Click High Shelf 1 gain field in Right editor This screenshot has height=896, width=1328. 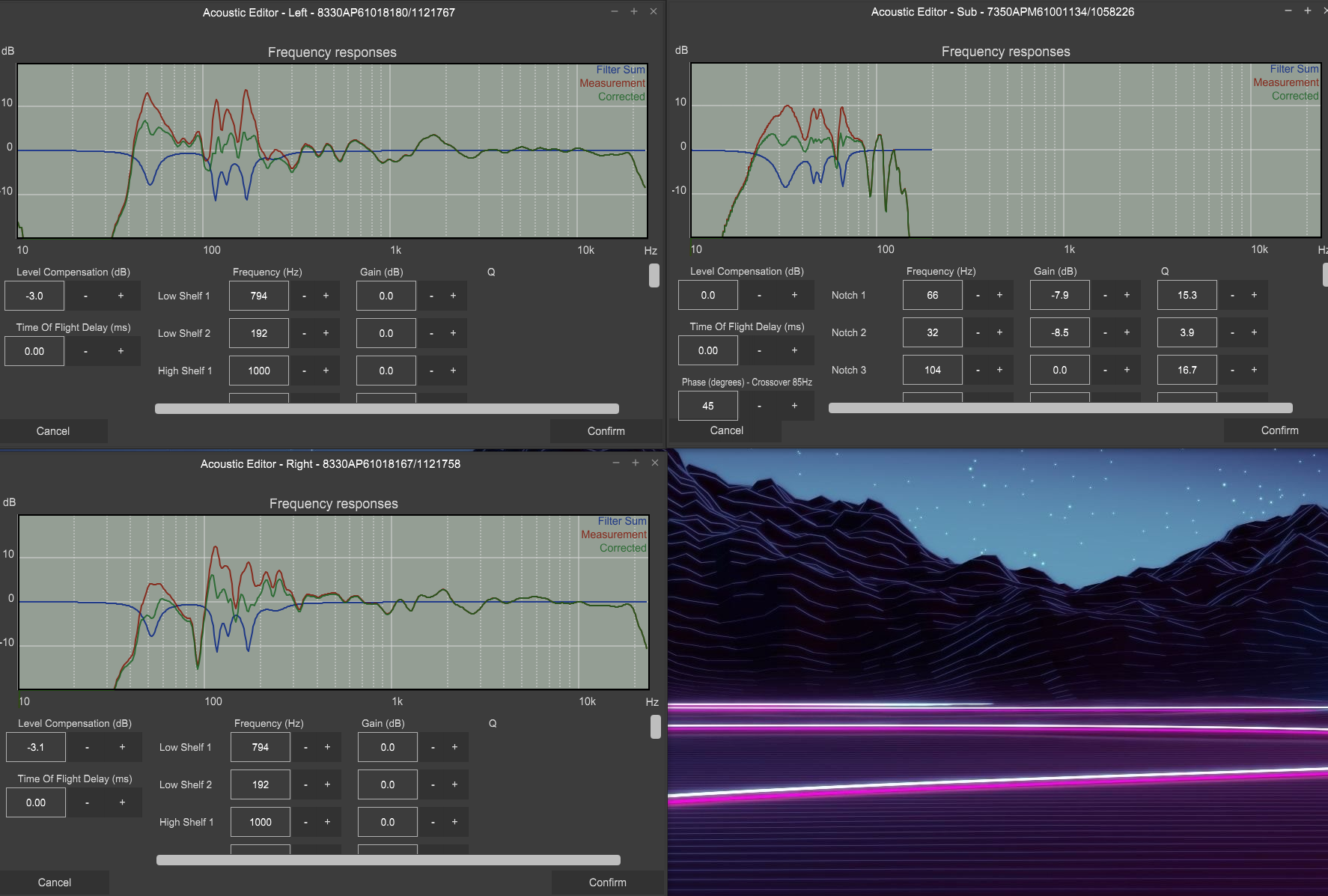388,822
